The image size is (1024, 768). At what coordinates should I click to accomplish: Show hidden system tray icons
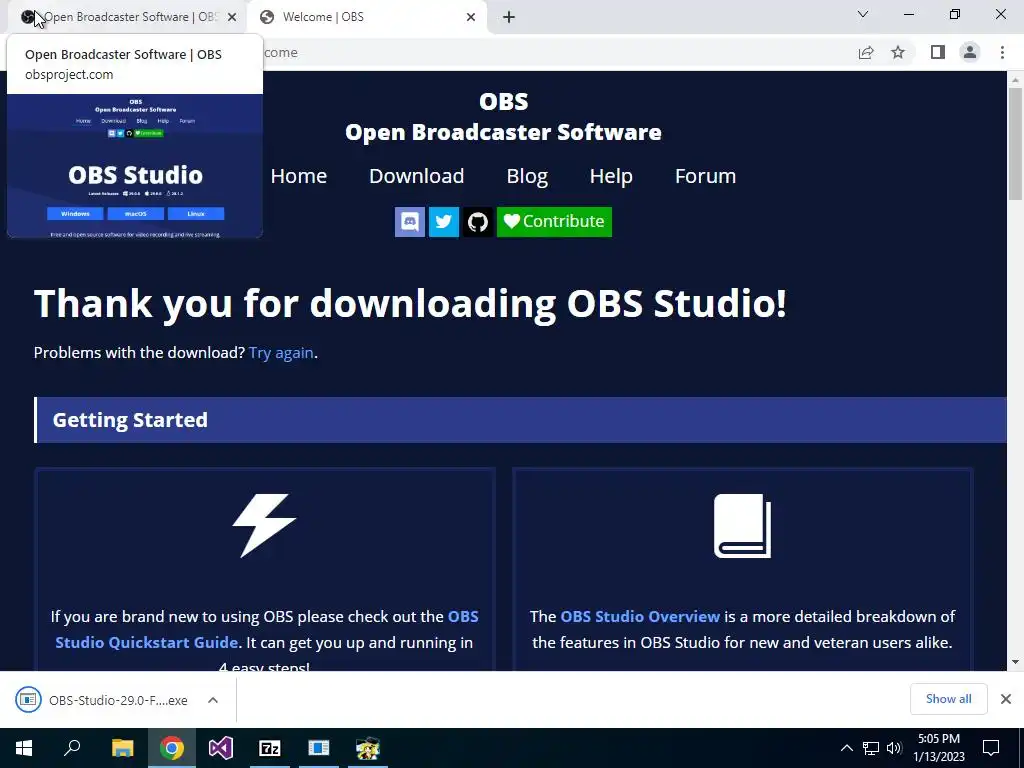coord(846,748)
